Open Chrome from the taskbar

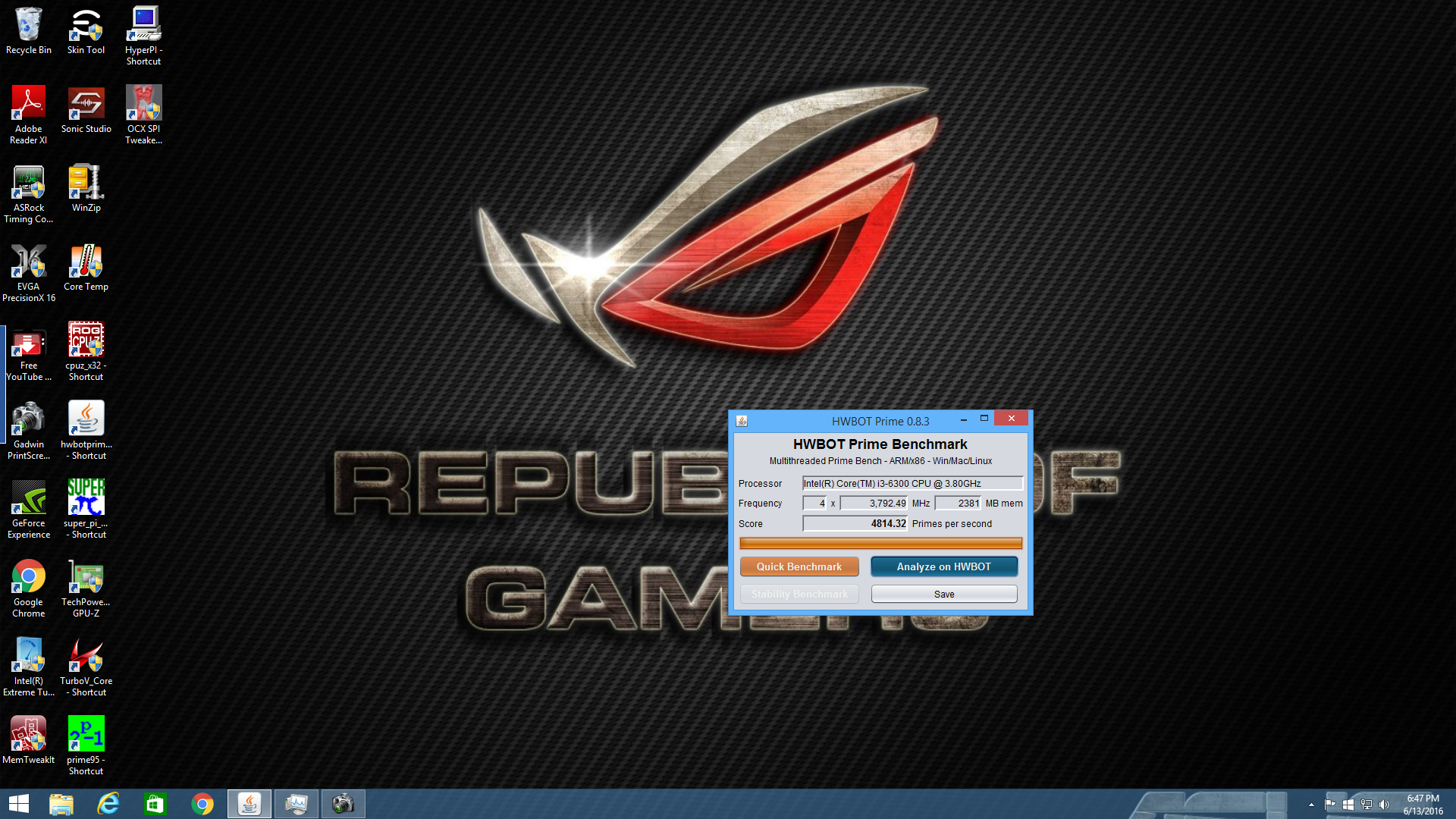click(202, 804)
